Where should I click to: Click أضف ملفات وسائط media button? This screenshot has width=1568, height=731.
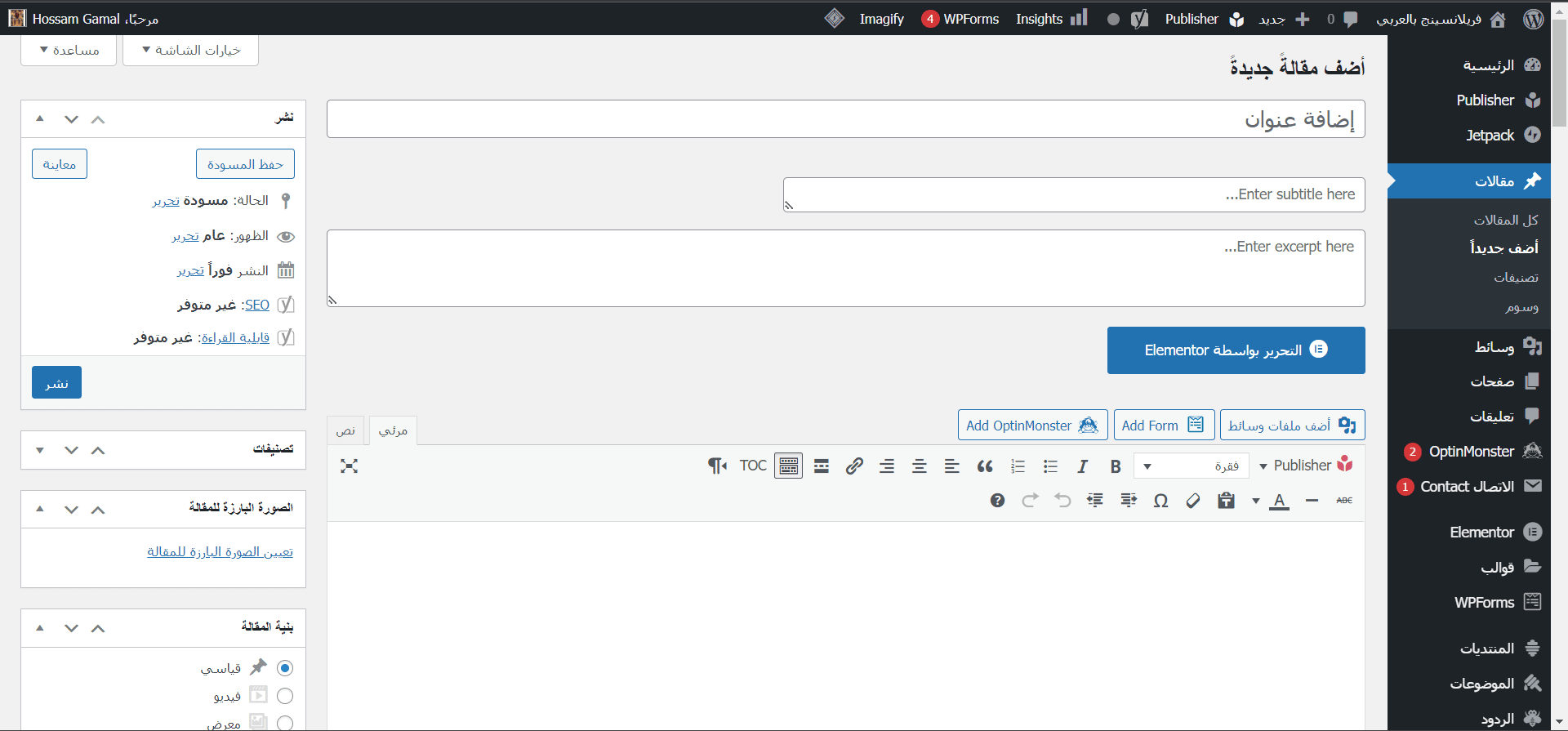(1293, 426)
